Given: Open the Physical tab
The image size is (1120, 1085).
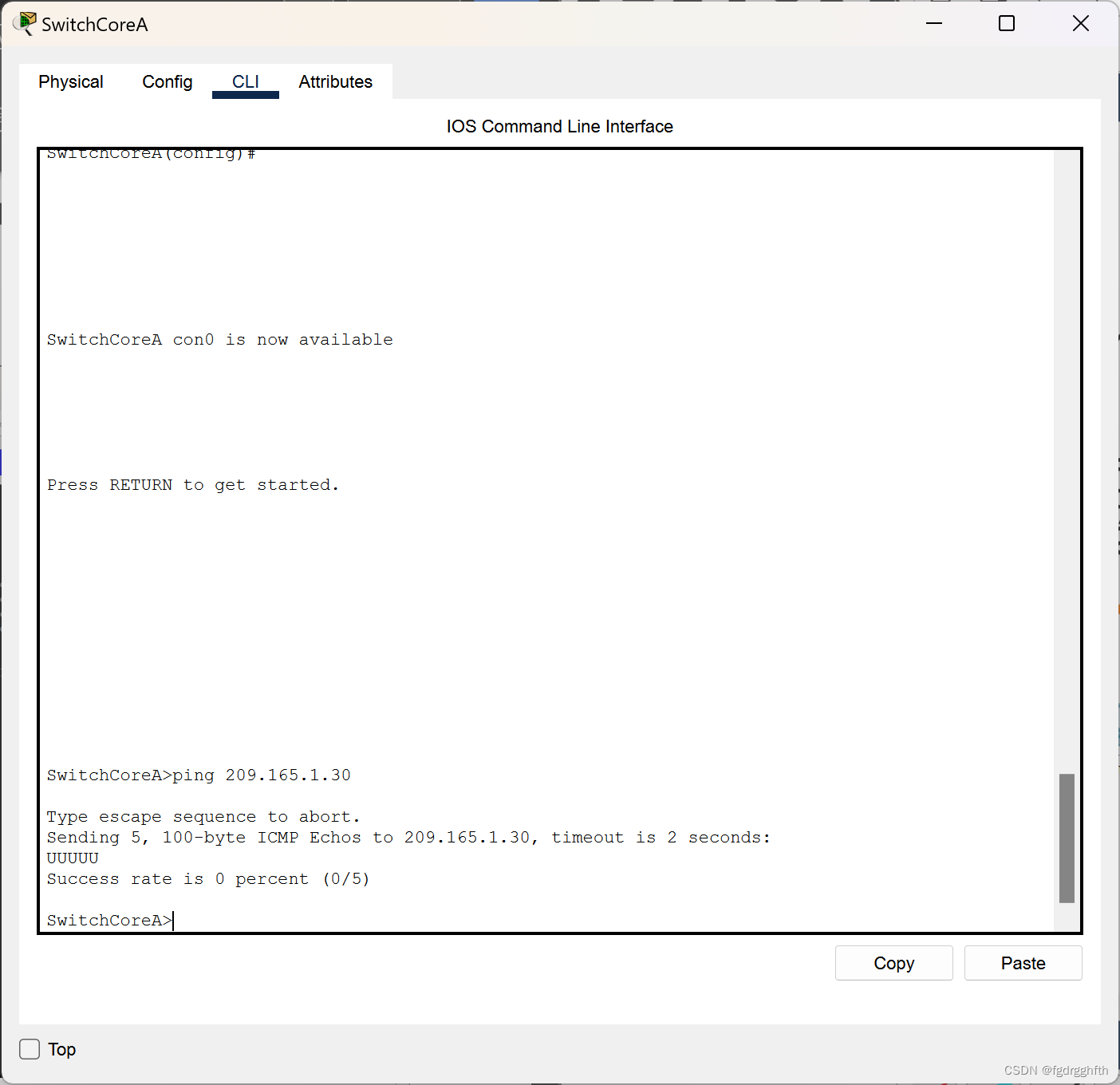Looking at the screenshot, I should click(x=71, y=81).
